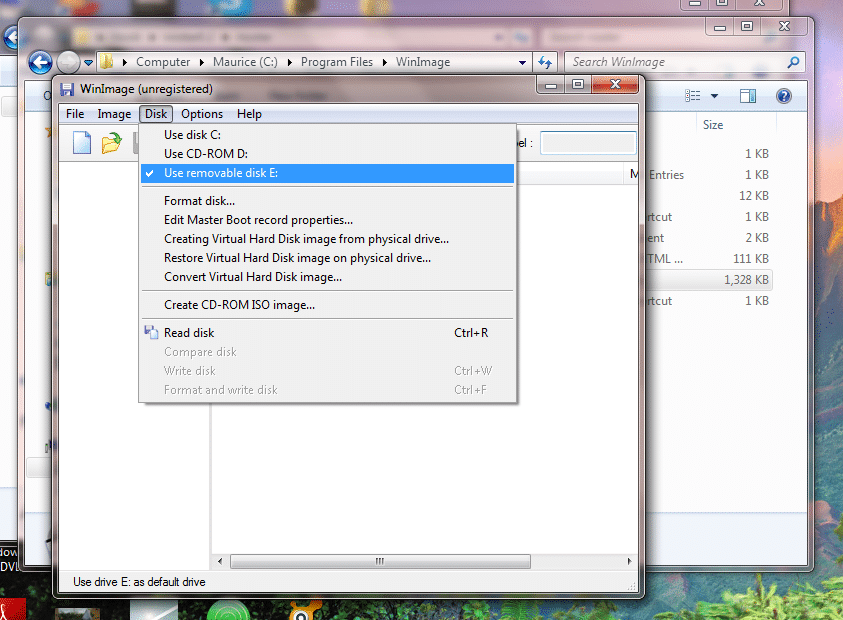Click the Open image folder icon in WinImage
The width and height of the screenshot is (843, 620).
point(111,143)
